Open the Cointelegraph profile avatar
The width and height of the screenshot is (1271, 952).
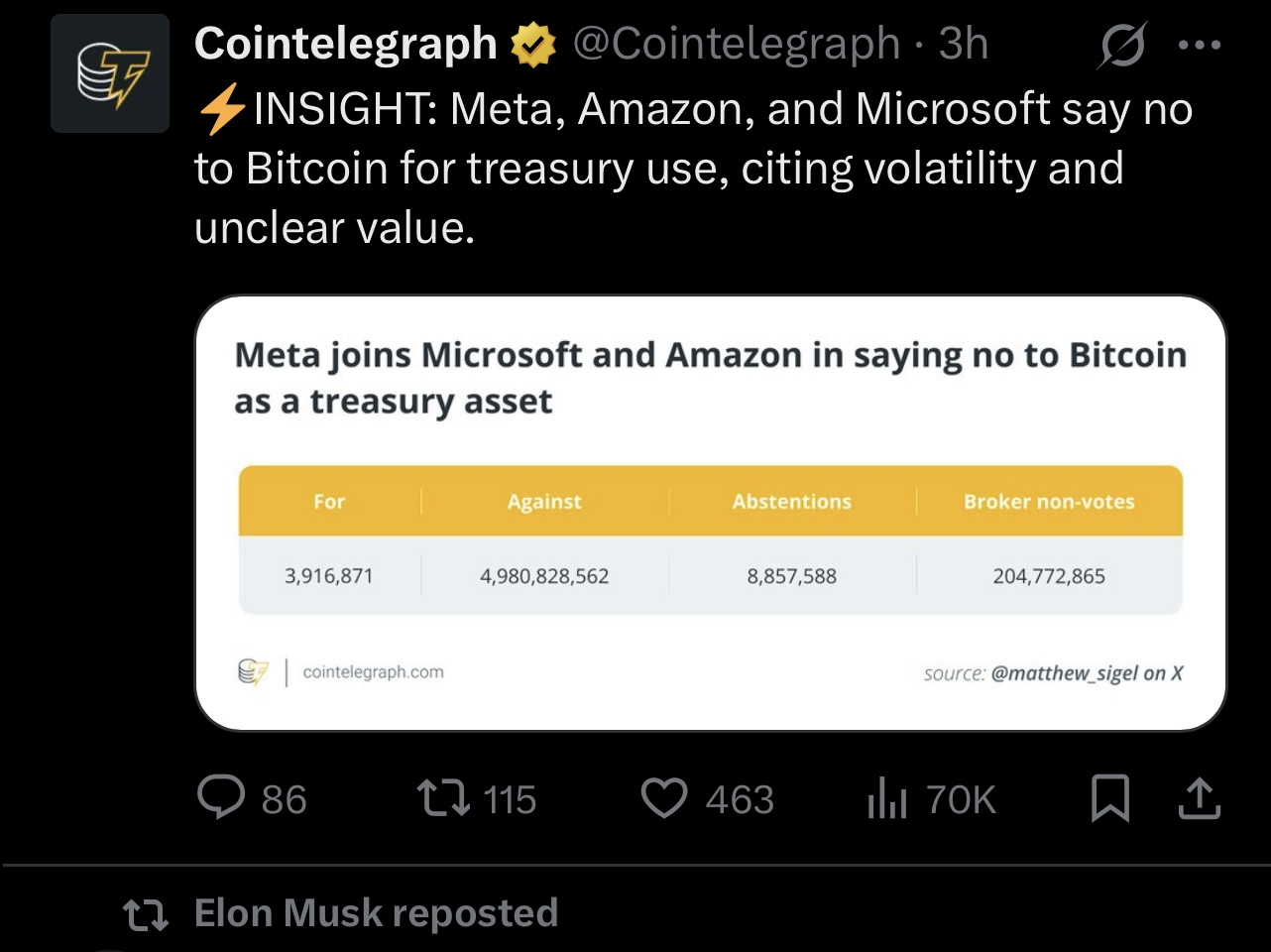tap(110, 73)
